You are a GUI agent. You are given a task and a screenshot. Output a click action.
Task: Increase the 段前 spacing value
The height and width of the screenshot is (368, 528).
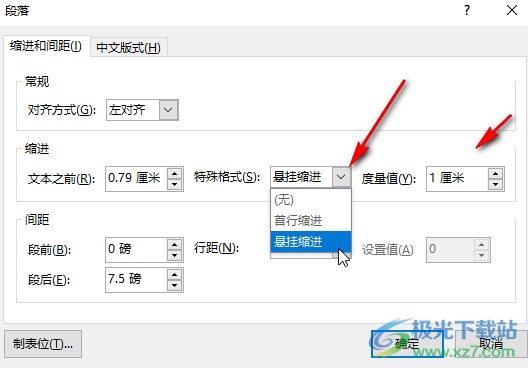(174, 244)
